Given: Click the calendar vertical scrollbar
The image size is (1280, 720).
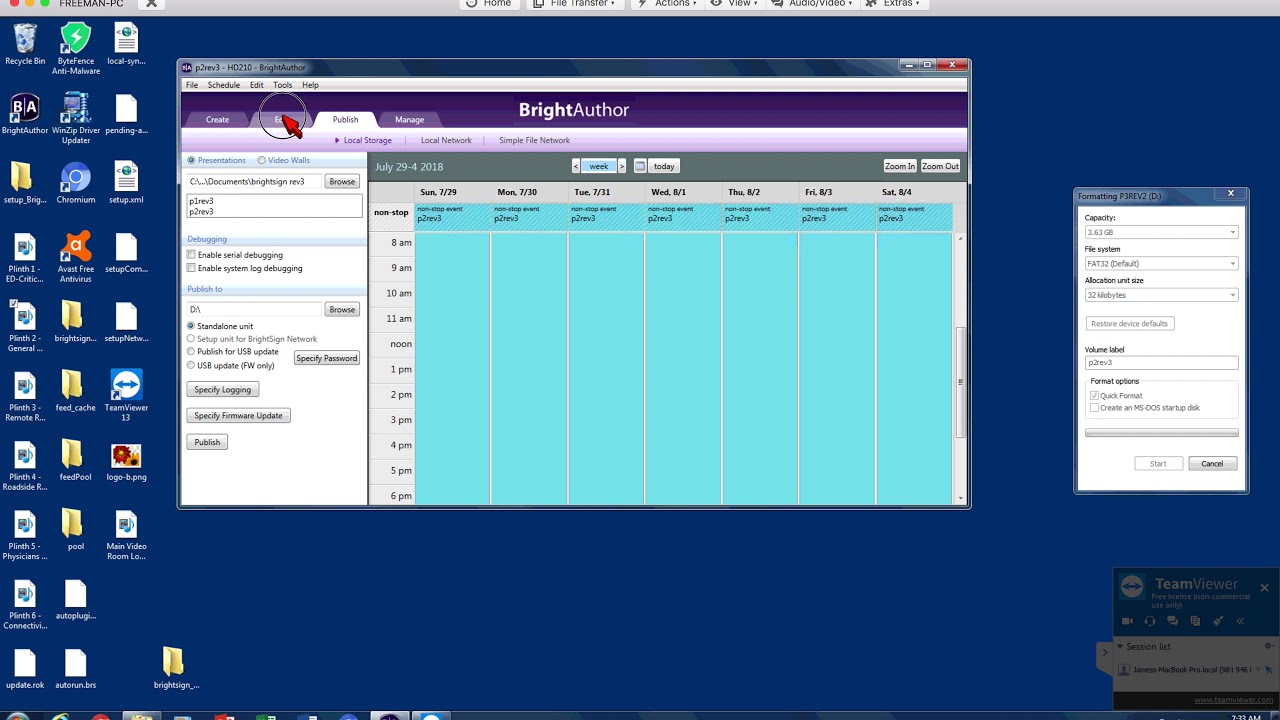Looking at the screenshot, I should click(x=961, y=381).
